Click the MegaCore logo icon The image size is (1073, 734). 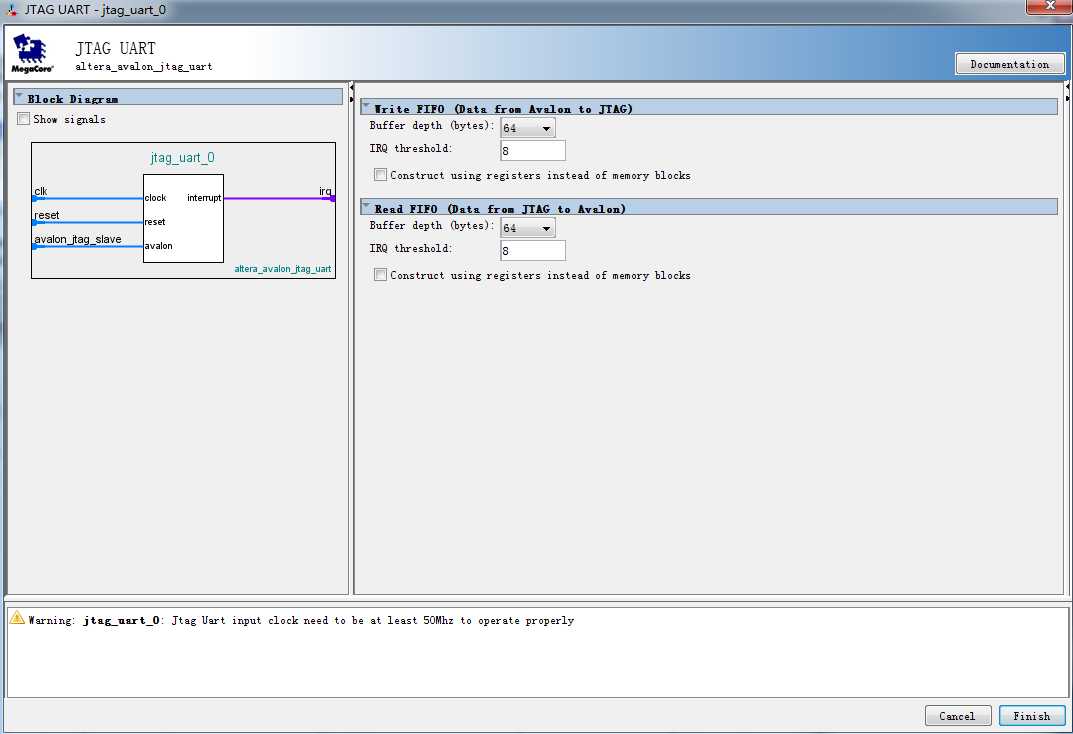(x=32, y=53)
